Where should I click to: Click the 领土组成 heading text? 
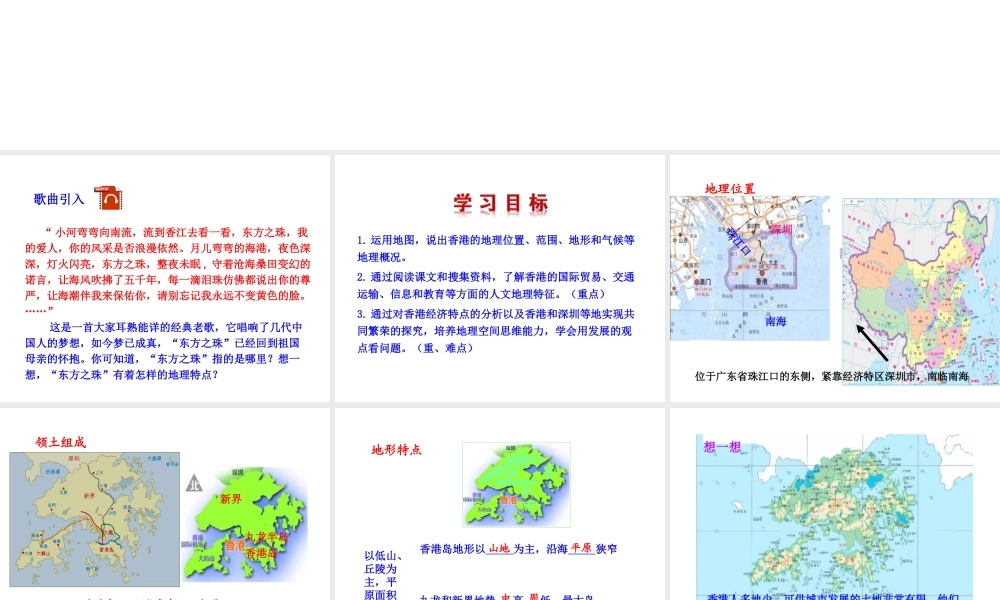point(61,442)
